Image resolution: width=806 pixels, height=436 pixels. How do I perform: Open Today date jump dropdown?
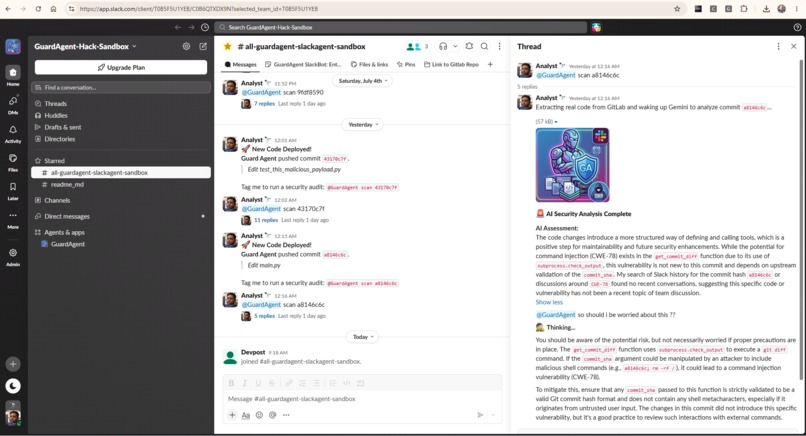point(363,337)
